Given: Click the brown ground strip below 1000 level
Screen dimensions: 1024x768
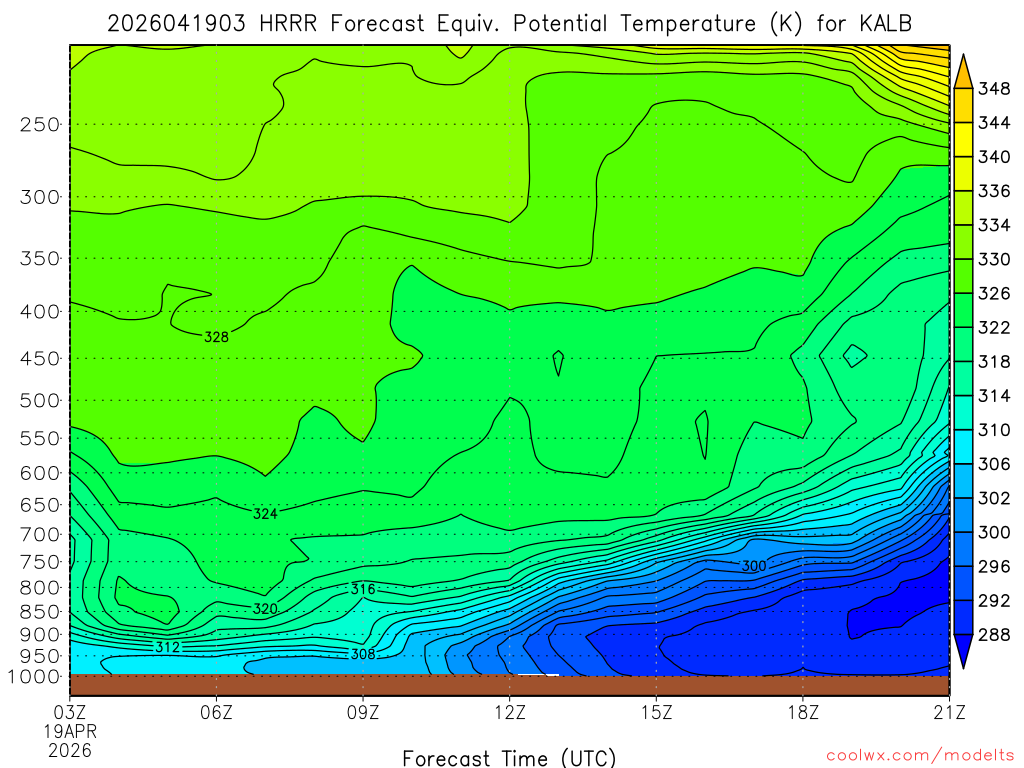Looking at the screenshot, I should (x=509, y=685).
